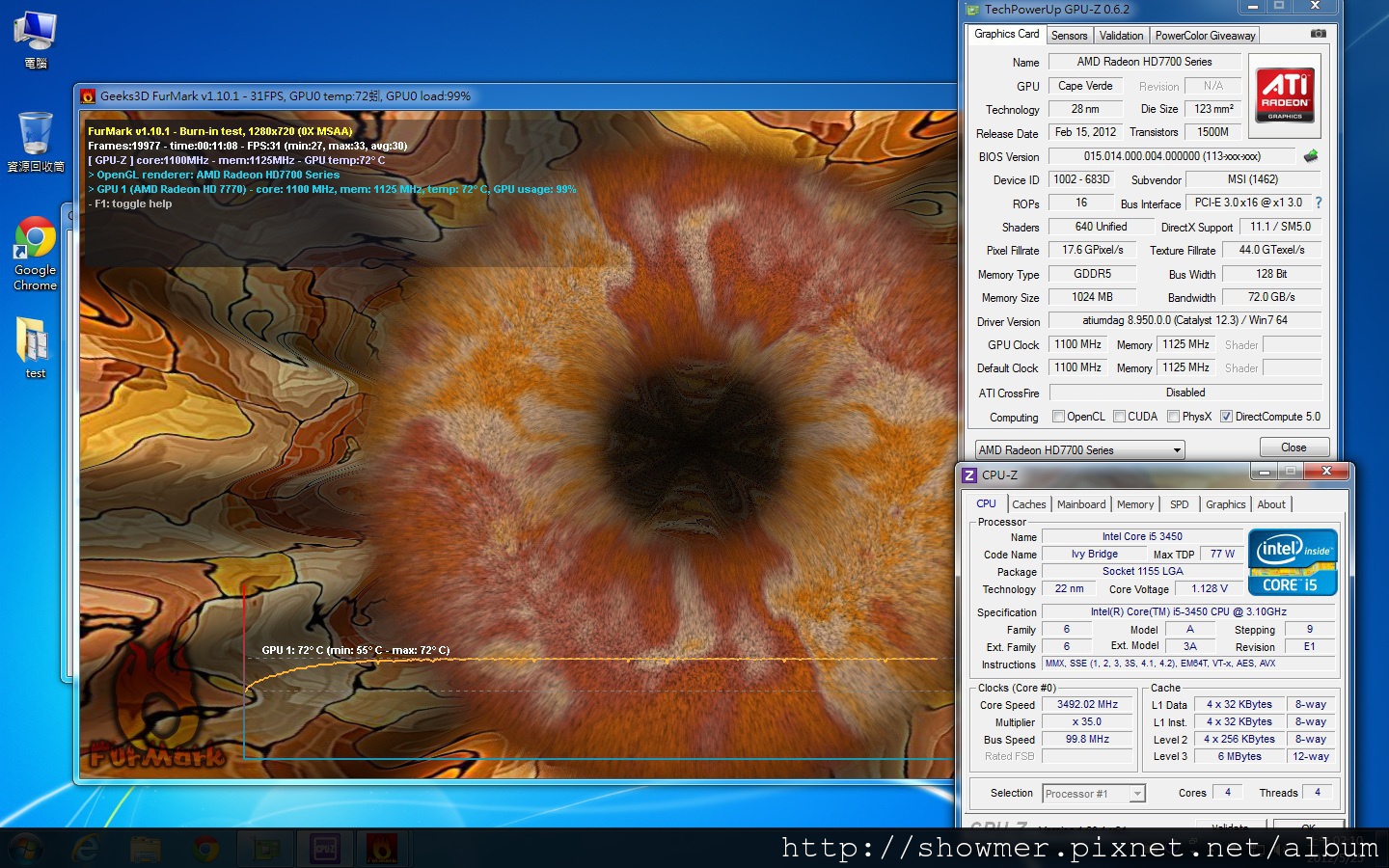This screenshot has width=1389, height=868.
Task: Toggle the DirectCompute 5.0 checkbox
Action: (1226, 417)
